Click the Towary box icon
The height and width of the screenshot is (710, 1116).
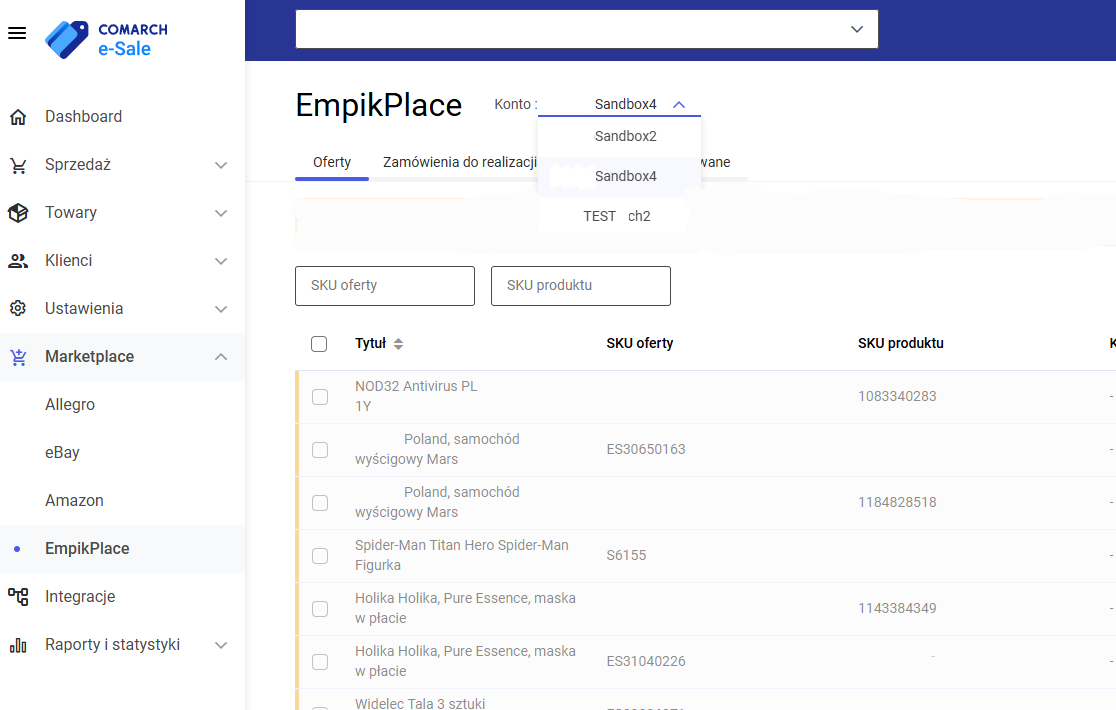tap(18, 213)
